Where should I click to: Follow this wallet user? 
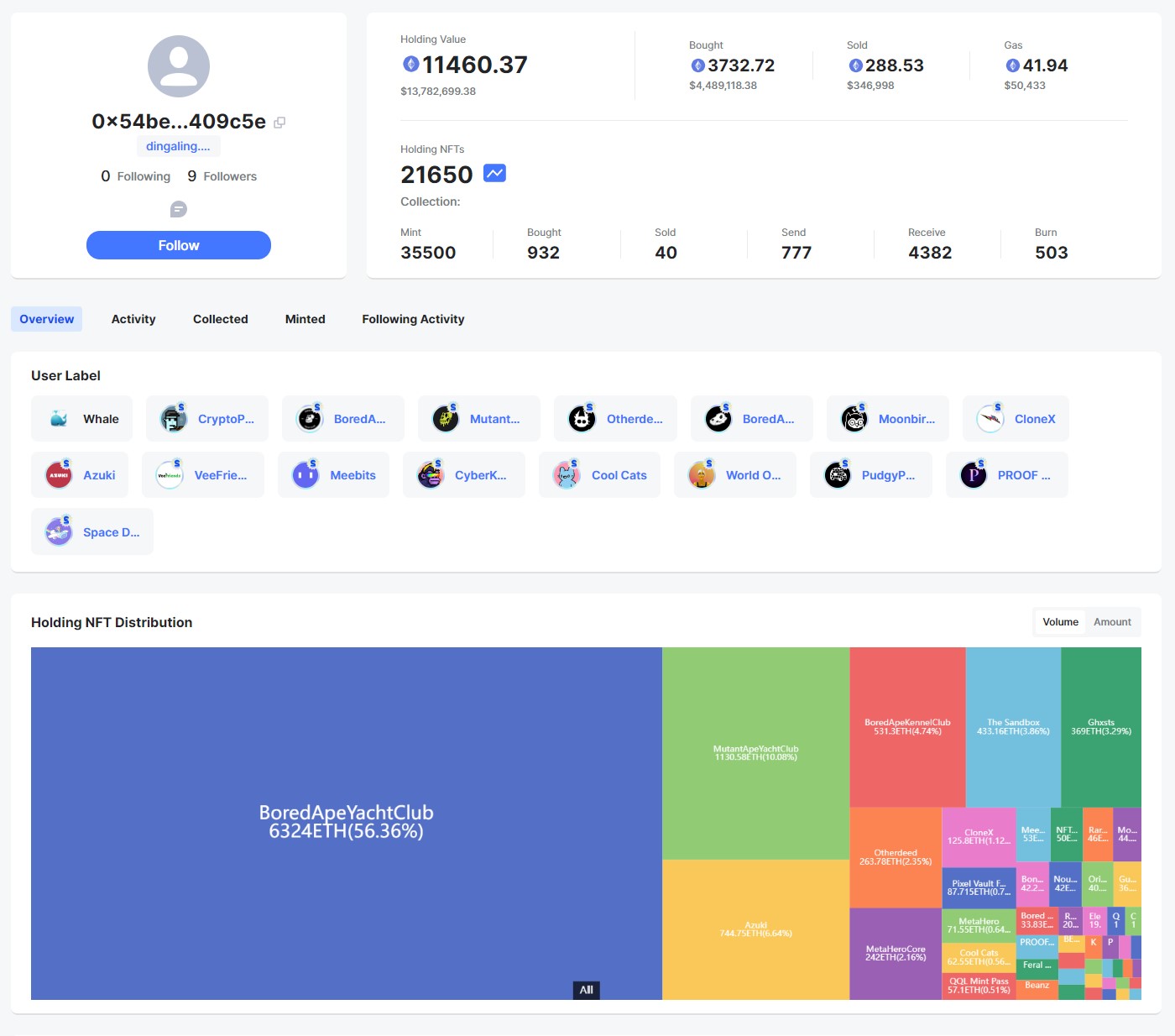pyautogui.click(x=179, y=245)
